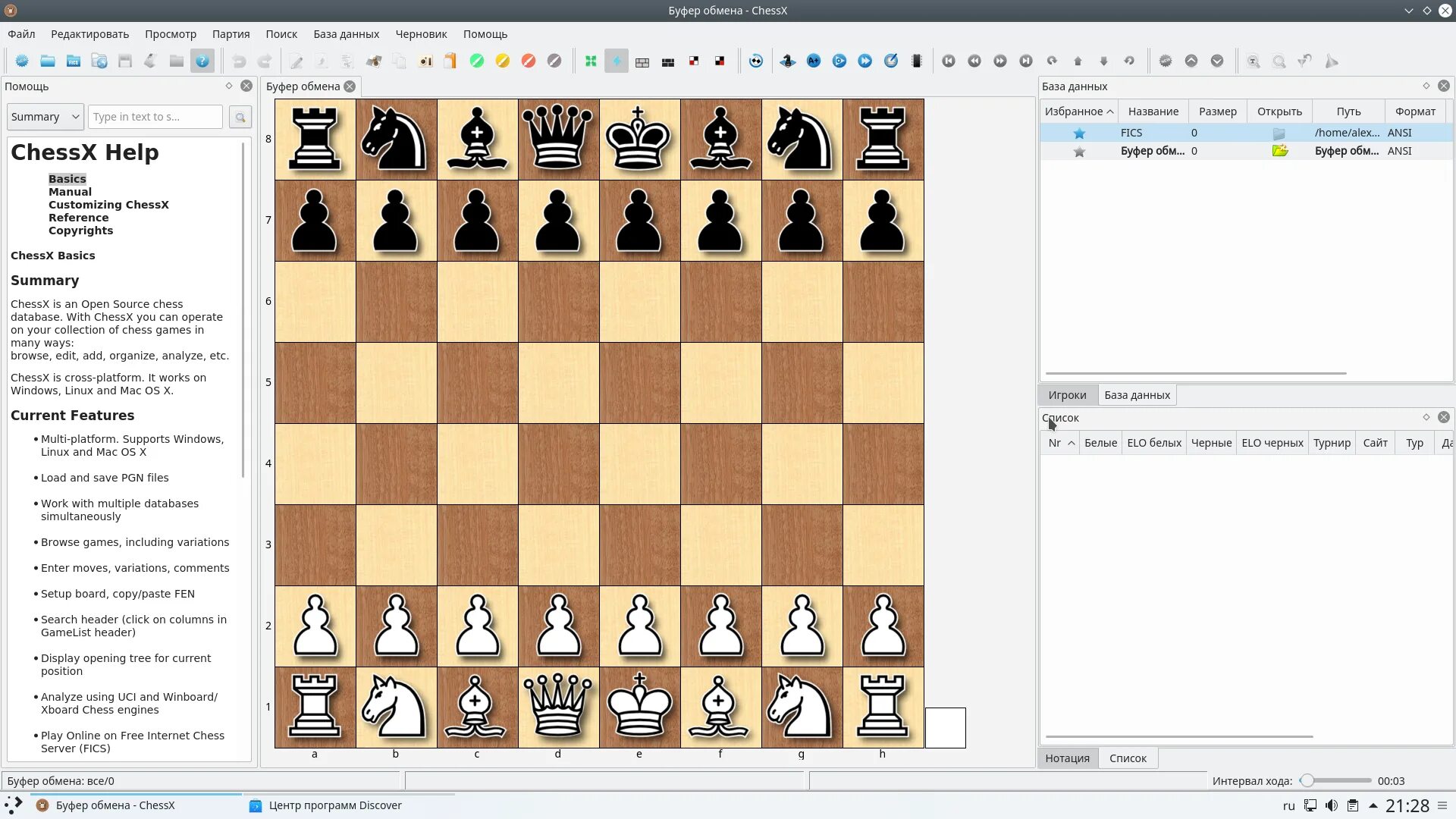Switch to the Игроки tab
Image resolution: width=1456 pixels, height=819 pixels.
(1067, 395)
